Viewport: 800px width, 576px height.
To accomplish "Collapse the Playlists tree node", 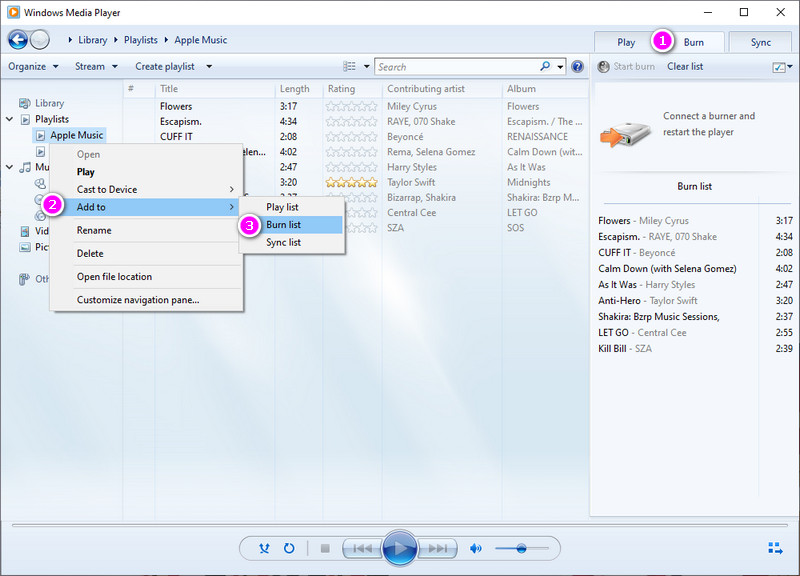I will (x=10, y=119).
